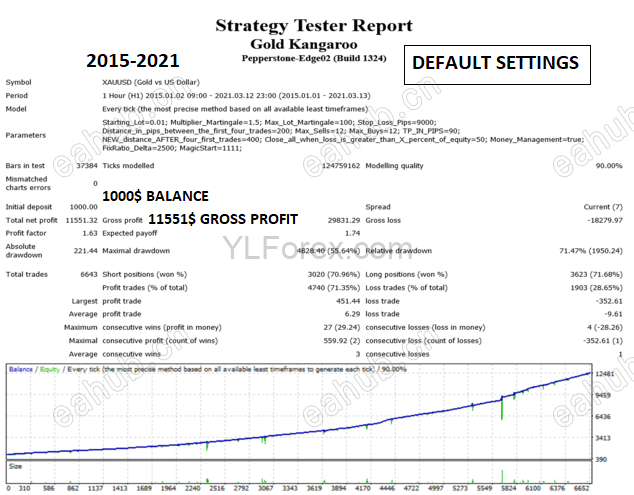Viewport: 634px width, 495px height.
Task: Select the Total net profit value 11551.32
Action: click(81, 220)
